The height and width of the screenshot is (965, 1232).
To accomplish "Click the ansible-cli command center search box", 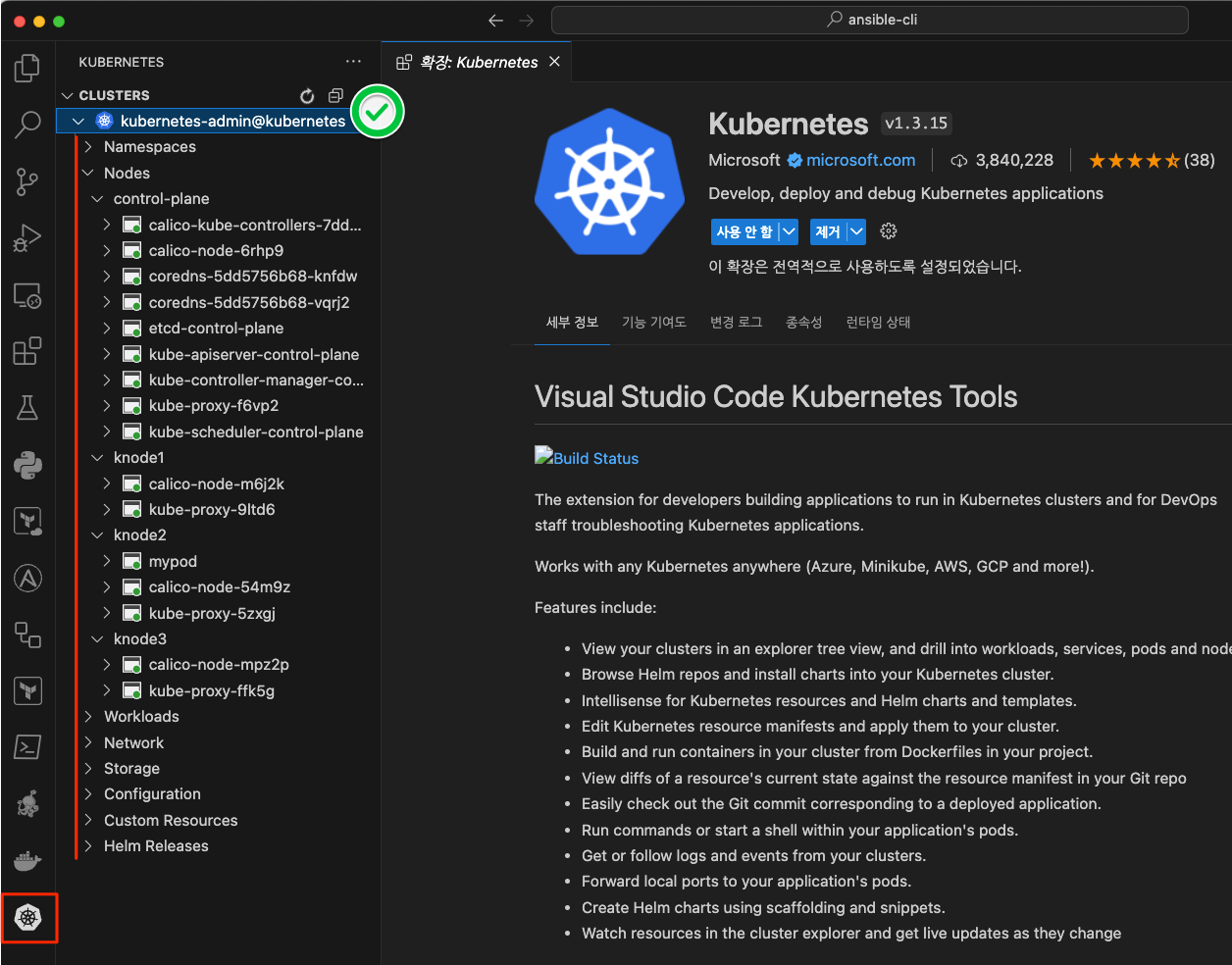I will coord(870,20).
